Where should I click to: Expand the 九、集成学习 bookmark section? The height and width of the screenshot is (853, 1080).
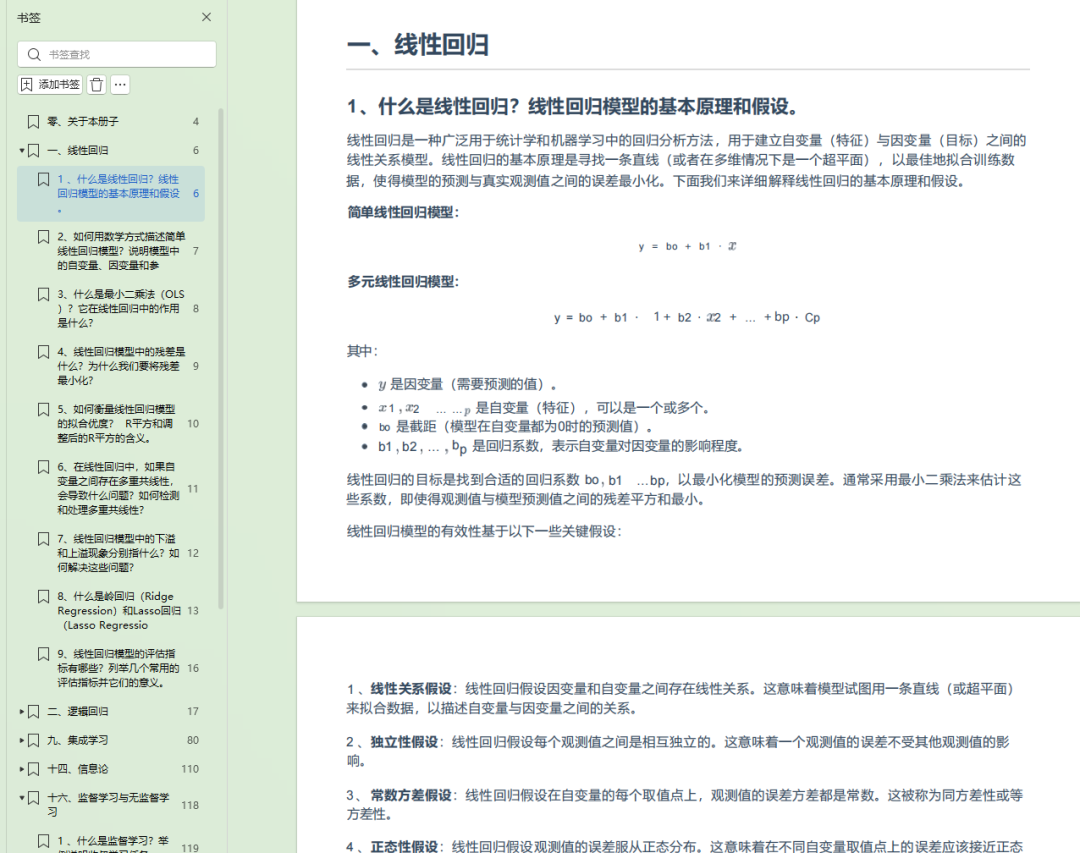21,740
